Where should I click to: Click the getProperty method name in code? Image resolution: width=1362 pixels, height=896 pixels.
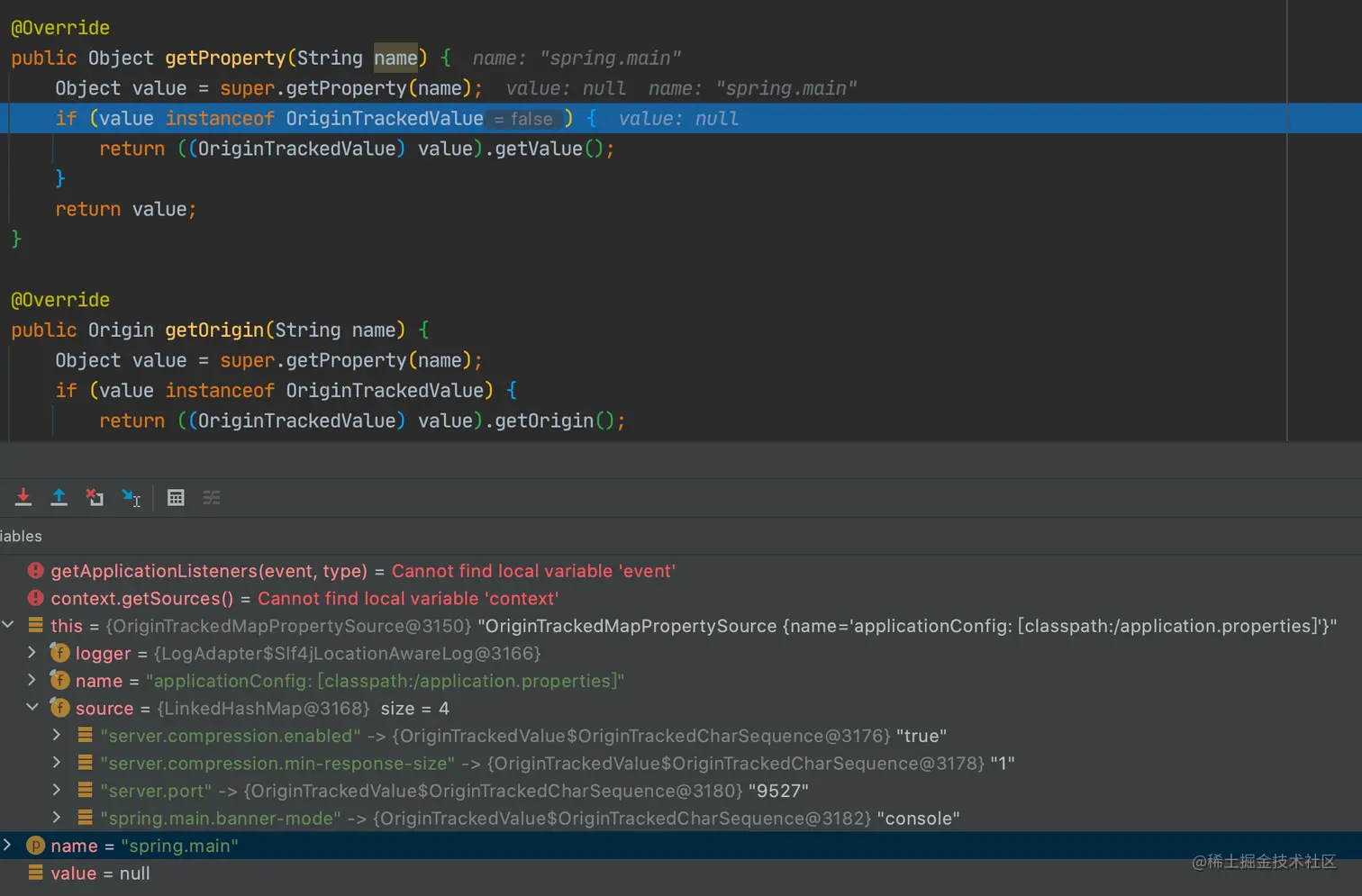[x=225, y=58]
